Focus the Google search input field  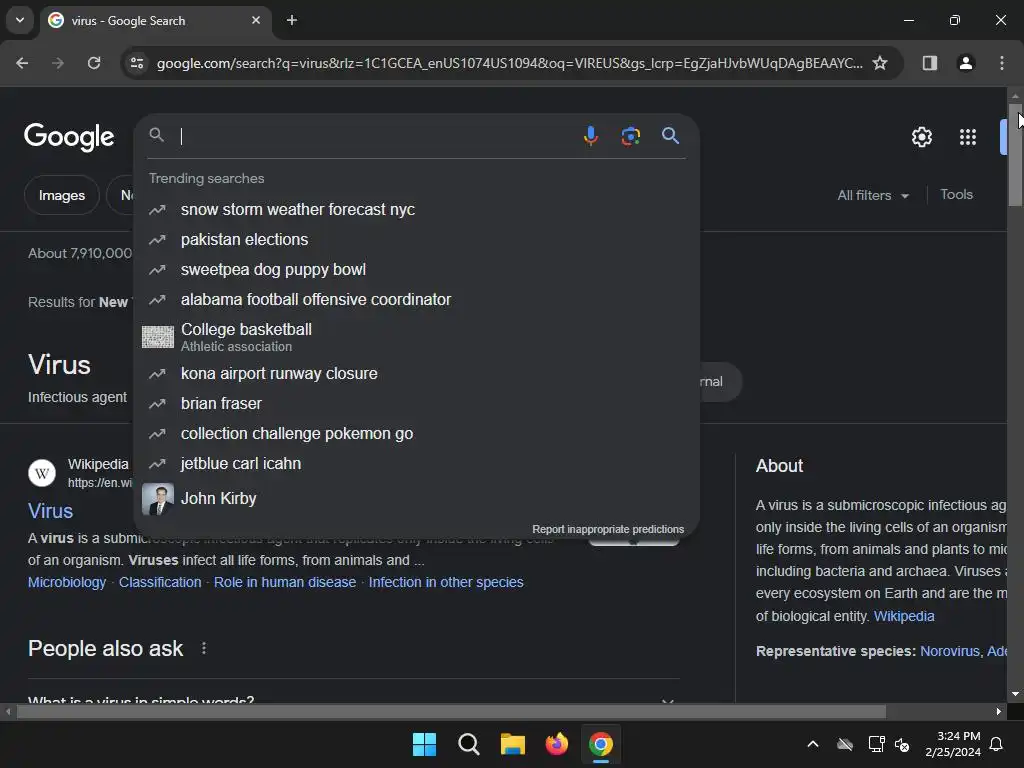pyautogui.click(x=376, y=136)
